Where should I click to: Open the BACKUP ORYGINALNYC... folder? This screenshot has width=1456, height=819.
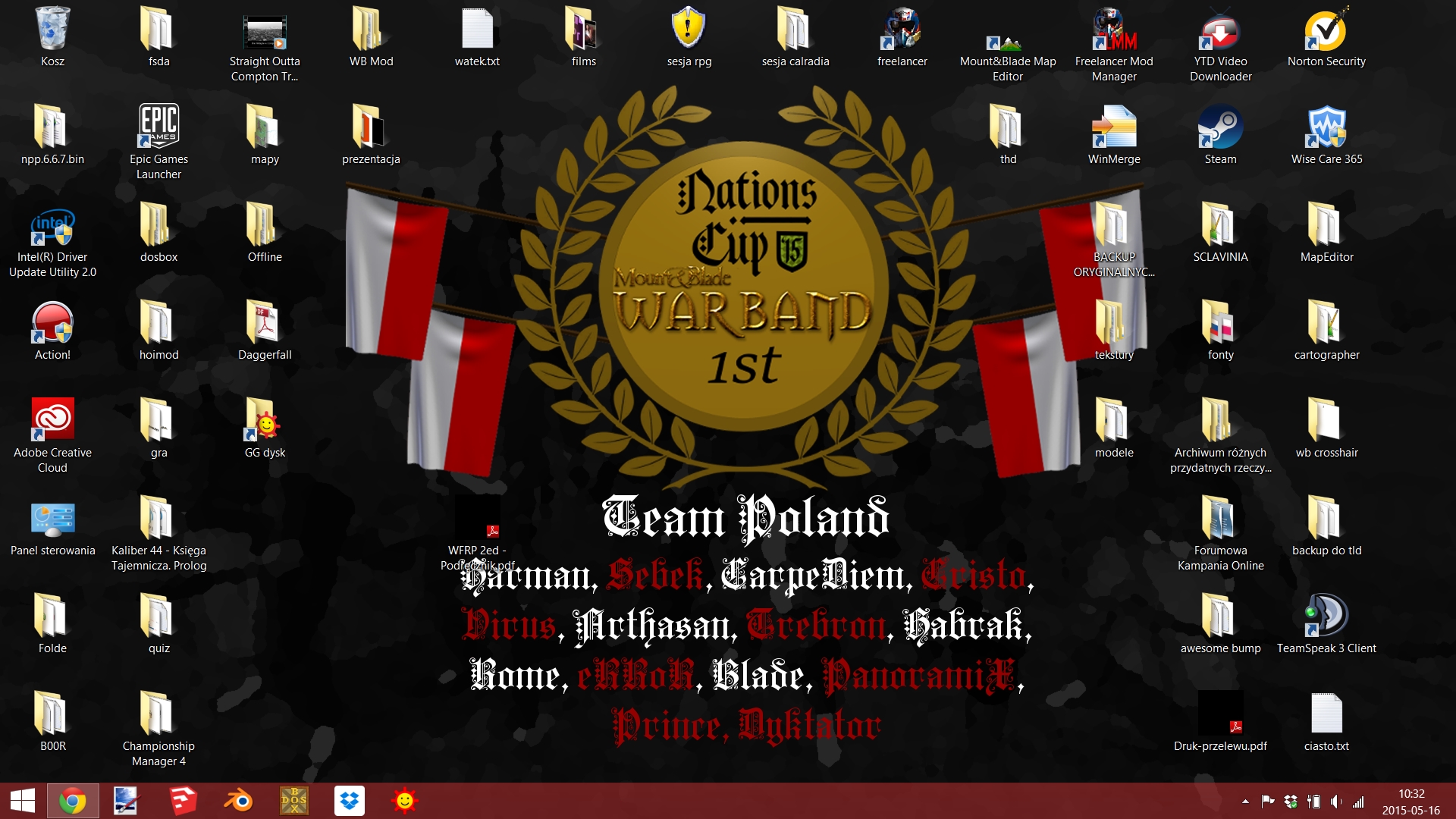[x=1114, y=240]
